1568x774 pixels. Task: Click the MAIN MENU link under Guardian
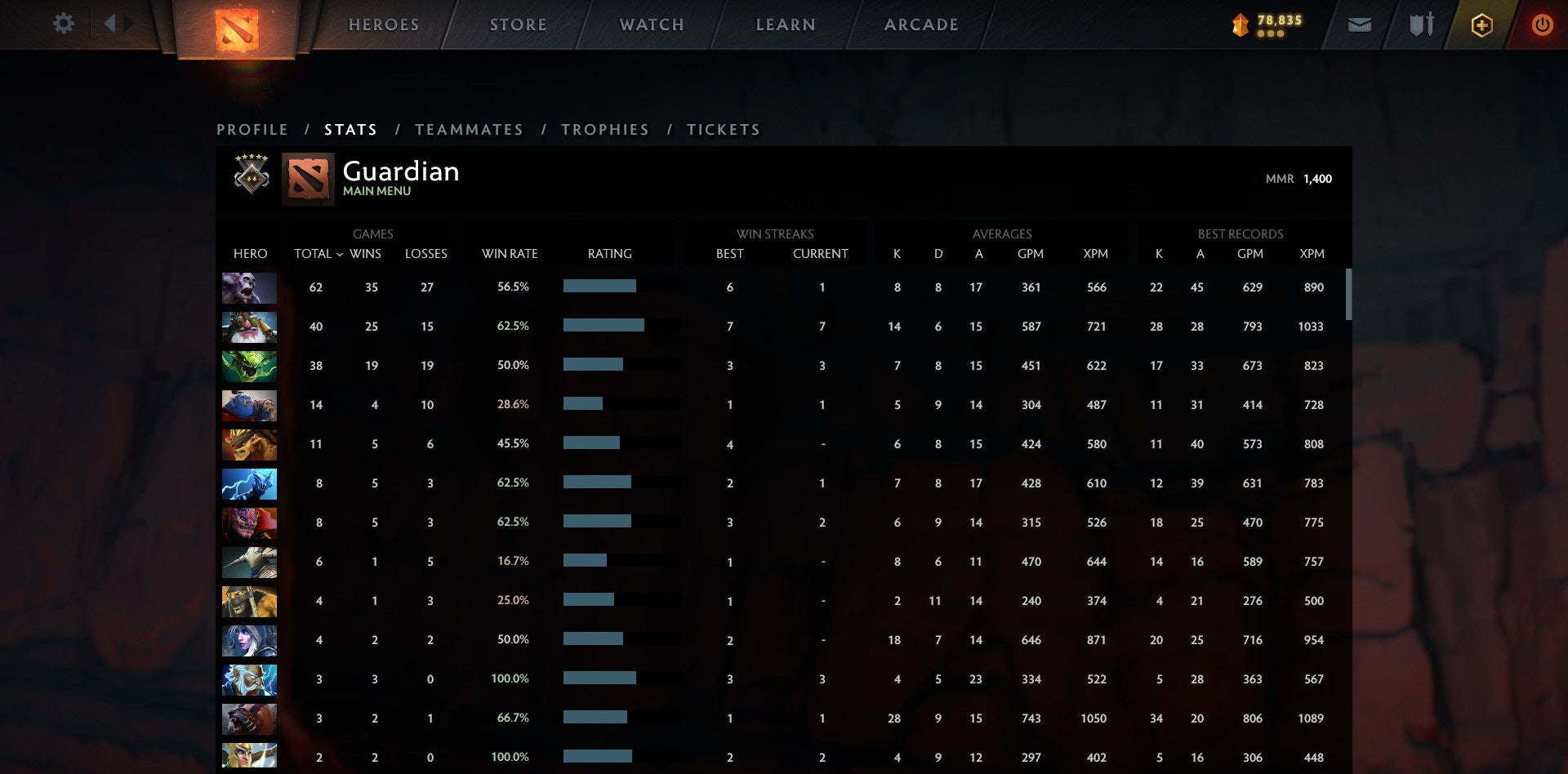coord(376,191)
